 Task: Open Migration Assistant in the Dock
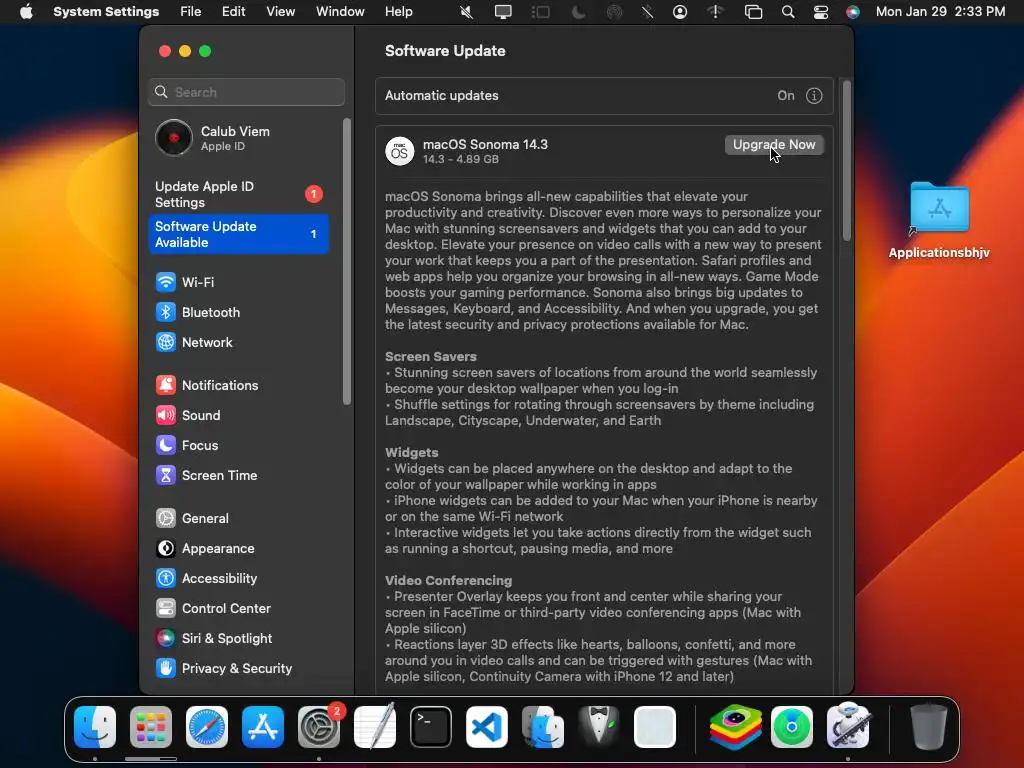click(x=543, y=727)
